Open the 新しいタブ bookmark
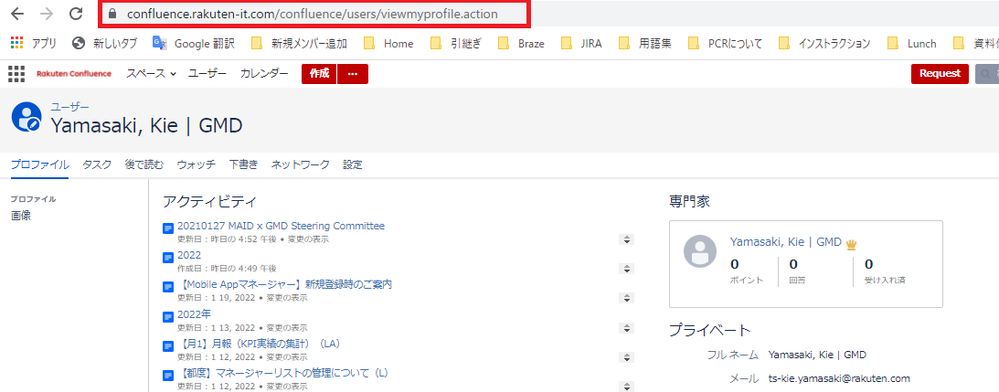The width and height of the screenshot is (999, 392). [x=105, y=43]
